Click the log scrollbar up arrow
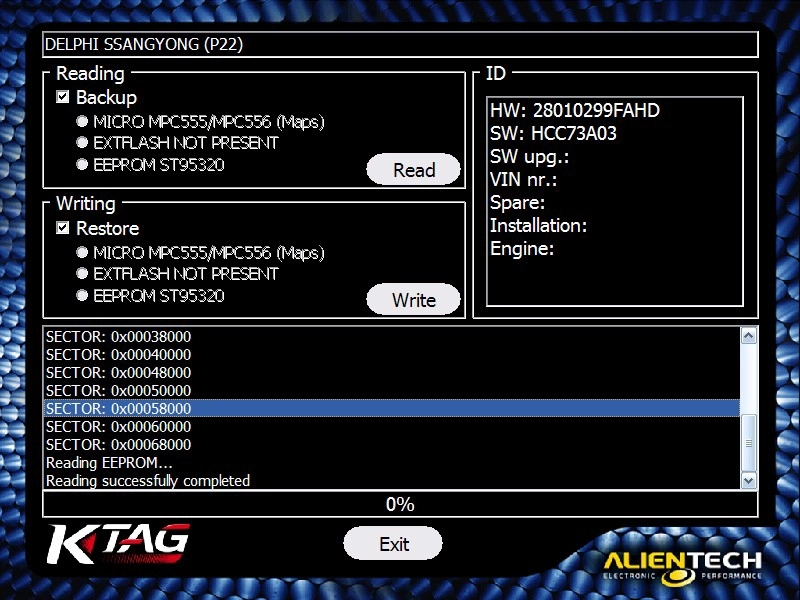This screenshot has width=800, height=600. tap(748, 336)
